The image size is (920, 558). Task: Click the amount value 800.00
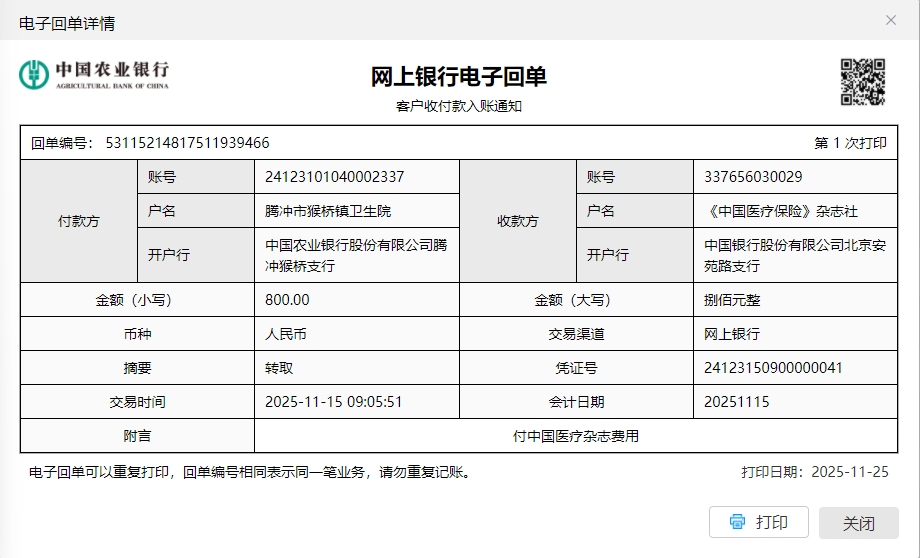(287, 300)
